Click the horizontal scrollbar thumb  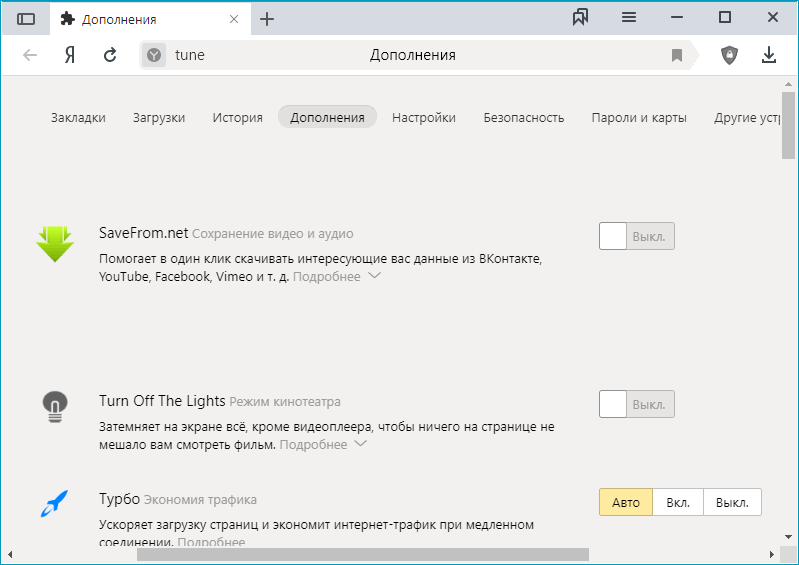363,554
